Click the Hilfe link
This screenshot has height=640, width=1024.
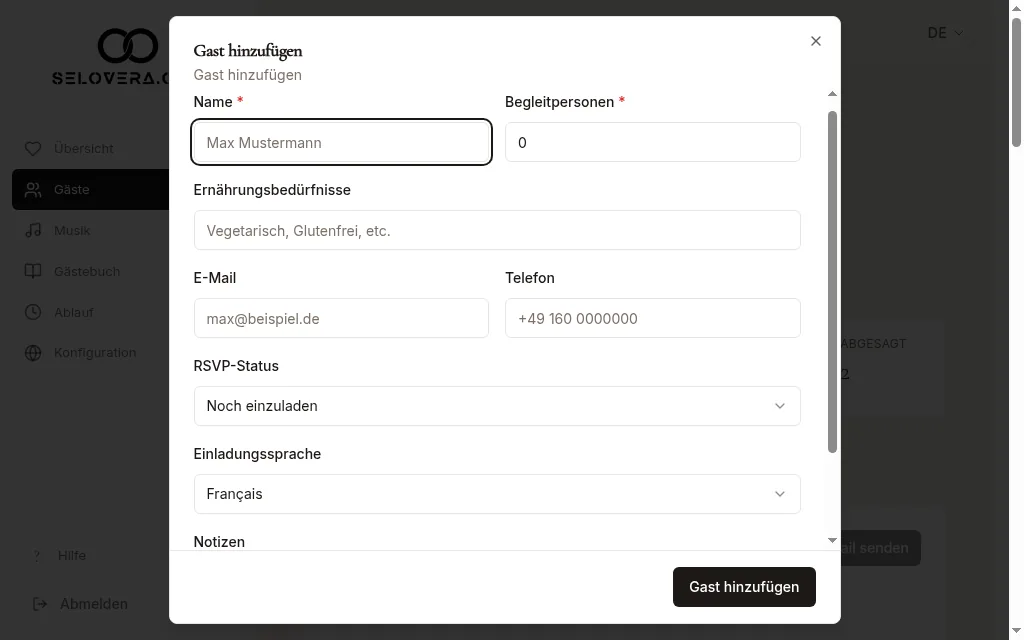point(71,555)
